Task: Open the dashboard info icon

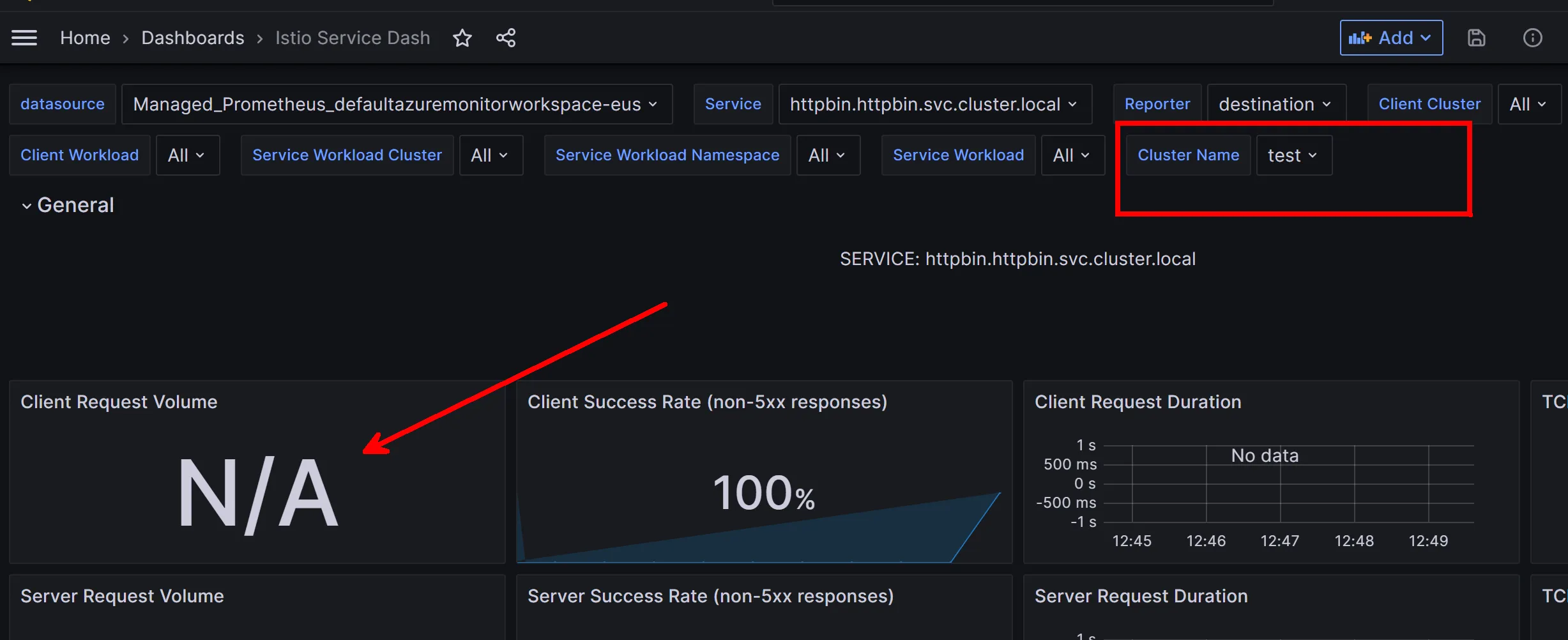Action: tap(1532, 38)
